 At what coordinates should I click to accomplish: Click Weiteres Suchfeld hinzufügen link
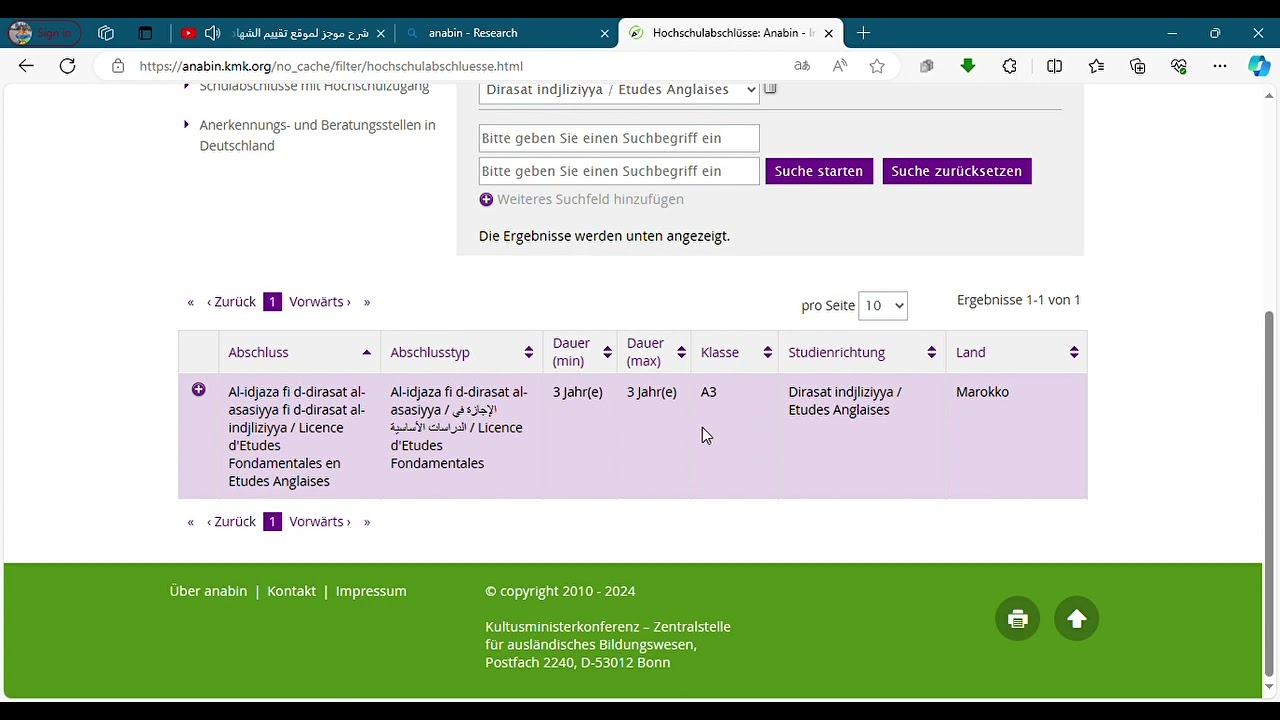pyautogui.click(x=590, y=199)
